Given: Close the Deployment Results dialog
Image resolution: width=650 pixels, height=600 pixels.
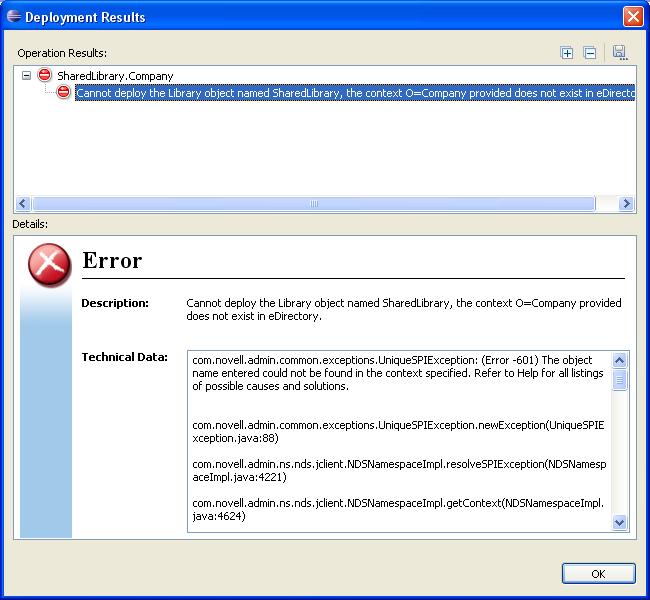Looking at the screenshot, I should click(x=633, y=17).
